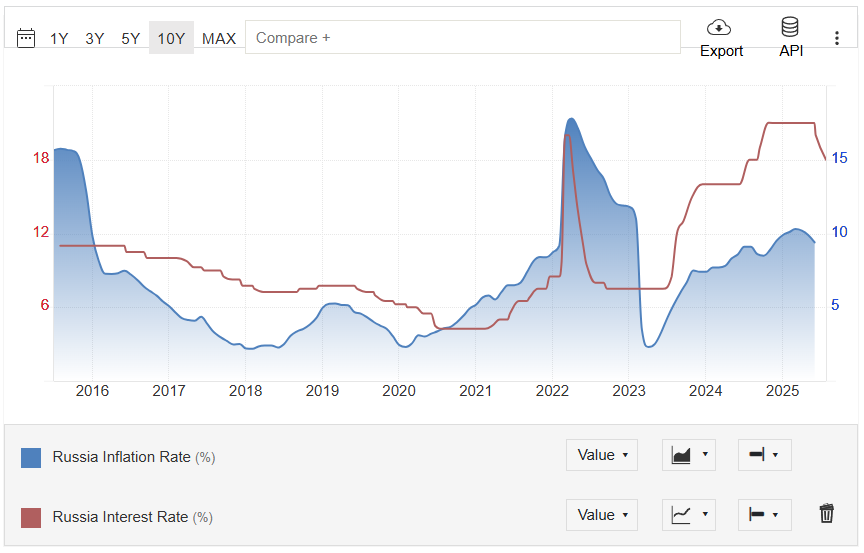Click the red Russia Interest Rate swatch

(31, 518)
